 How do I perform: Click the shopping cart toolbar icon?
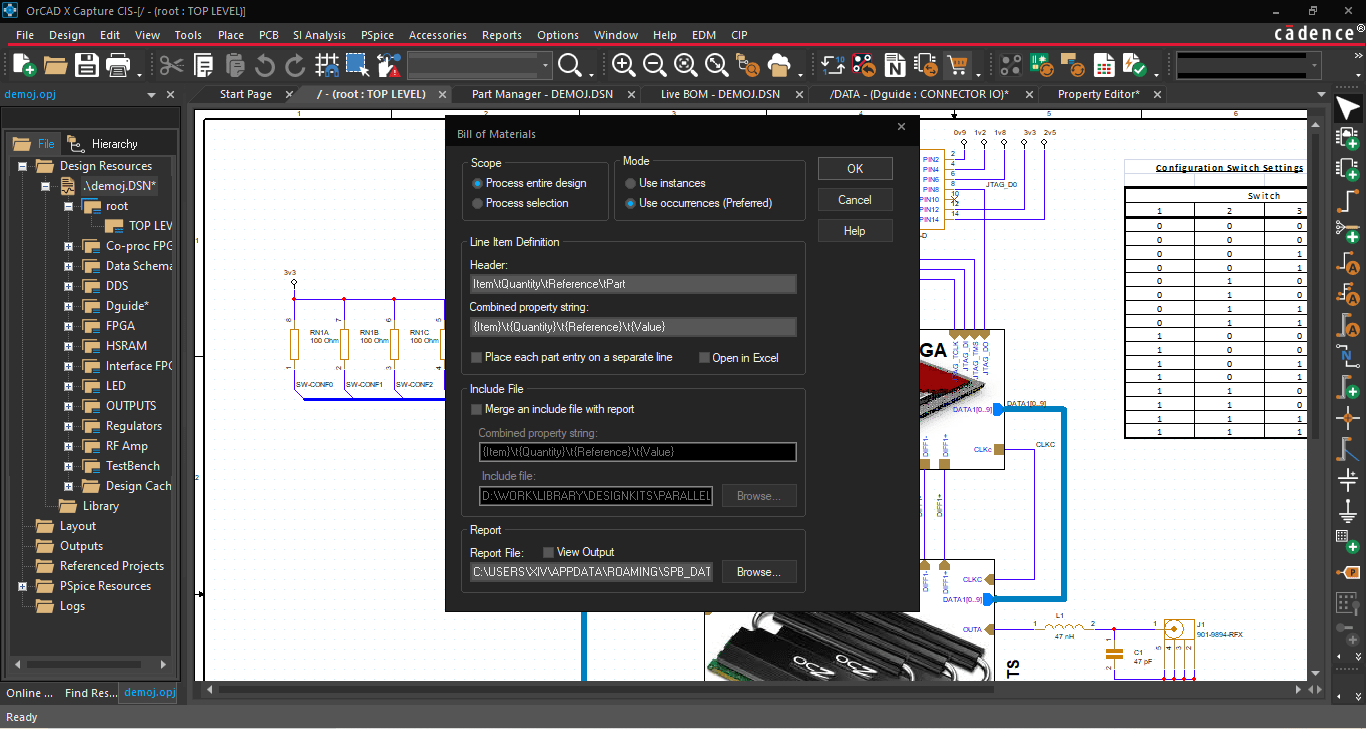(958, 66)
